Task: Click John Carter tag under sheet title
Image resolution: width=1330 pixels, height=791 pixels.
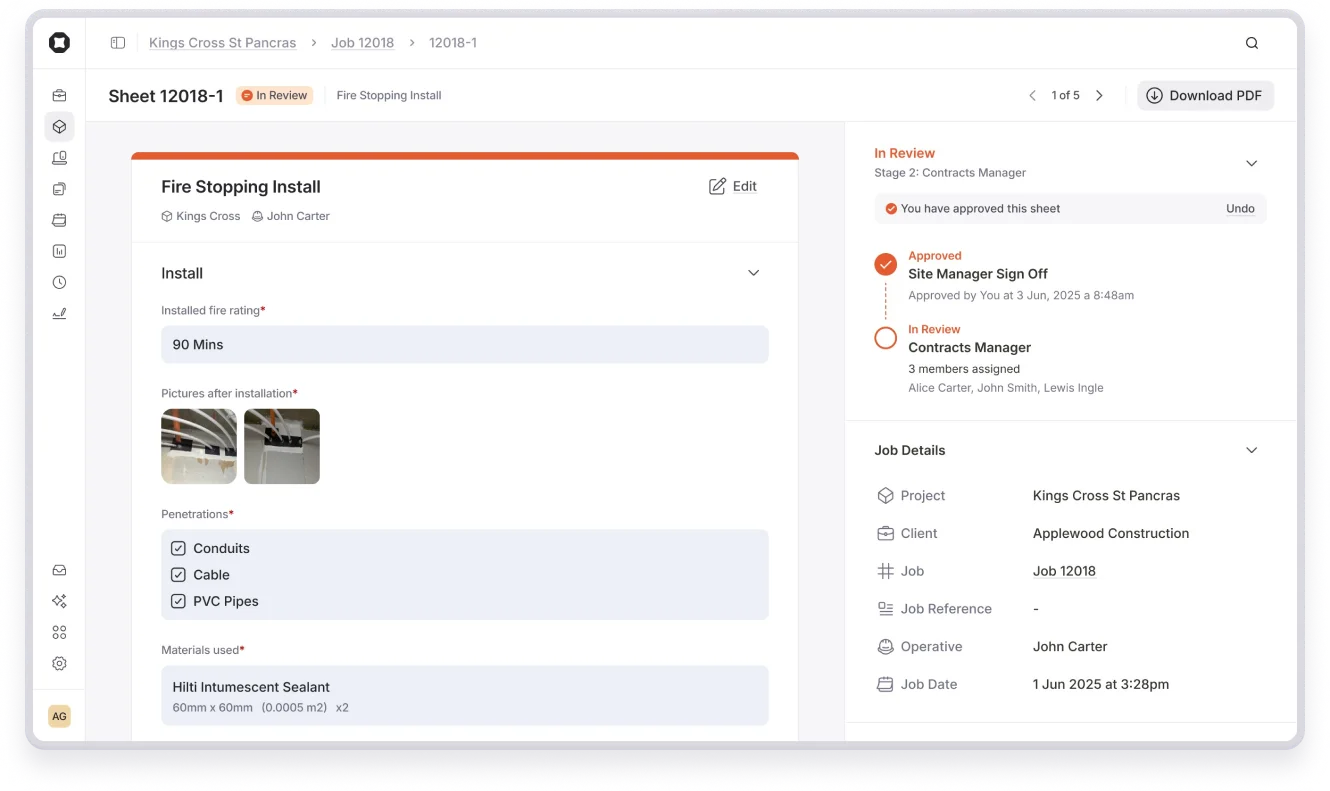Action: pyautogui.click(x=291, y=216)
